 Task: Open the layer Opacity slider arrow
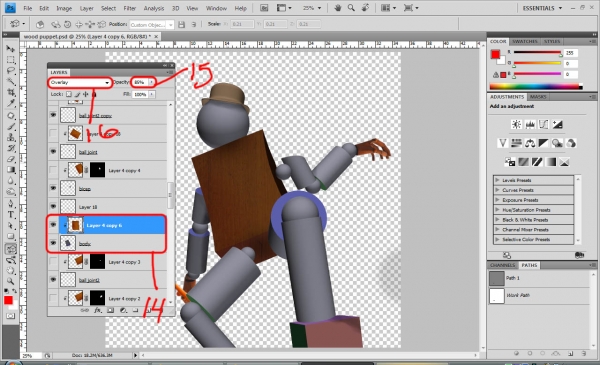[152, 82]
